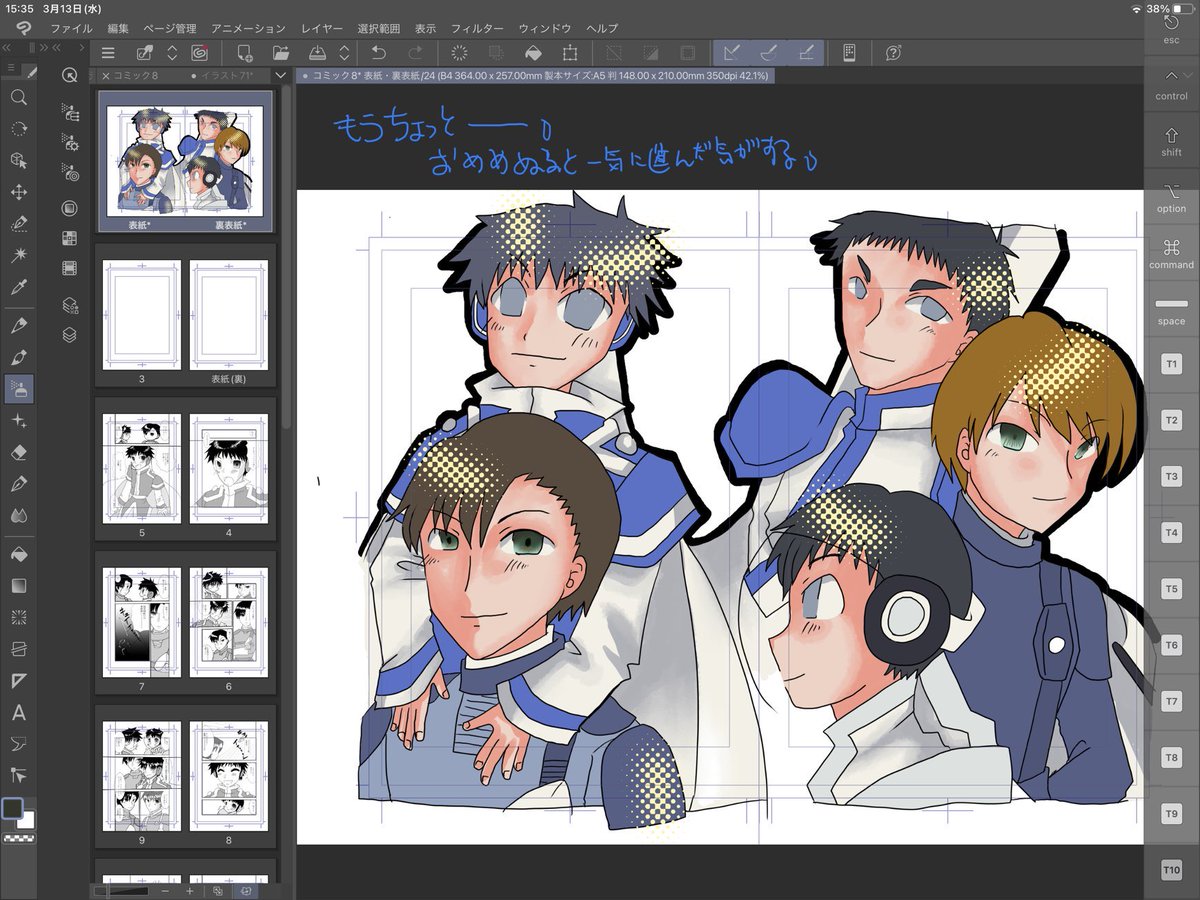The image size is (1200, 900).
Task: Click the Scale/Rotate transform icon
Action: (570, 53)
